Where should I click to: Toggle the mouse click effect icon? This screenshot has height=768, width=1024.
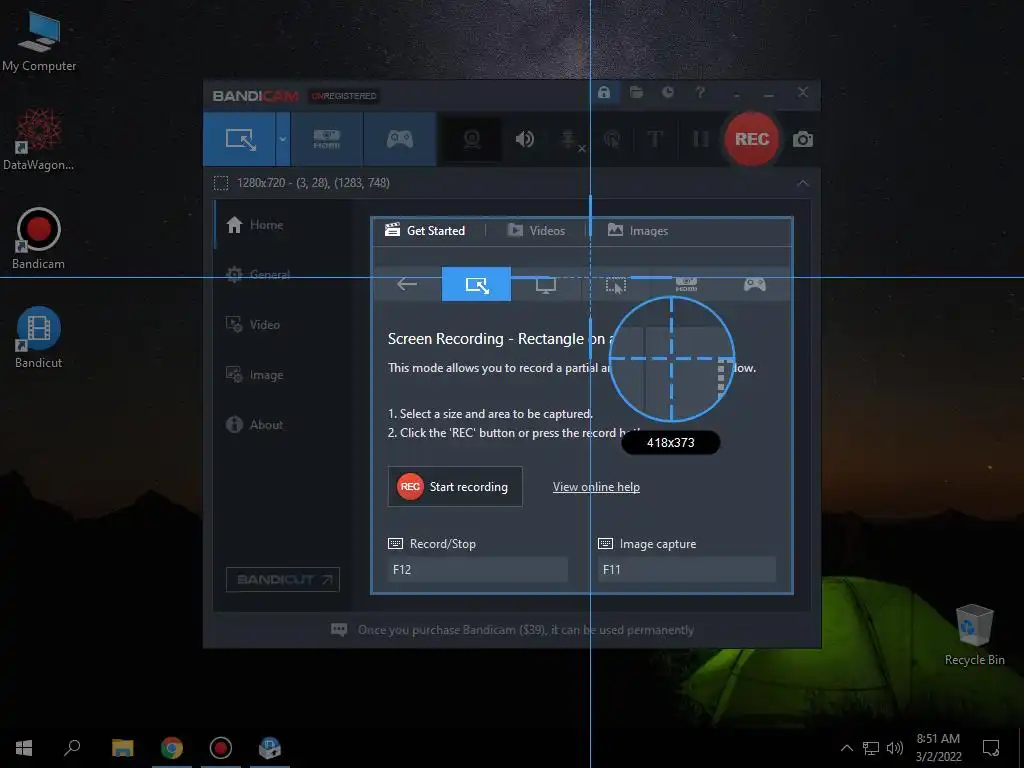[612, 139]
